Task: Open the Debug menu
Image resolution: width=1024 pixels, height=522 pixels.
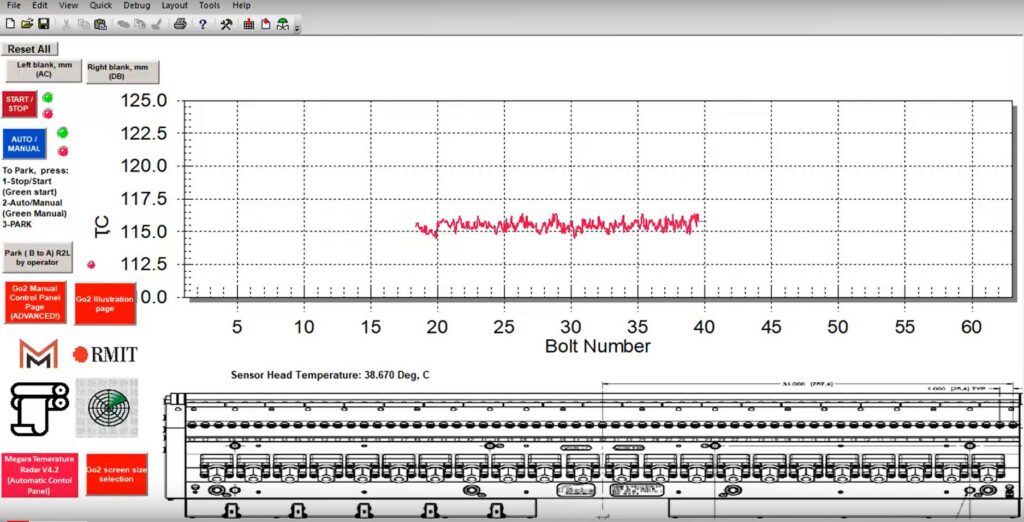Action: [x=136, y=5]
